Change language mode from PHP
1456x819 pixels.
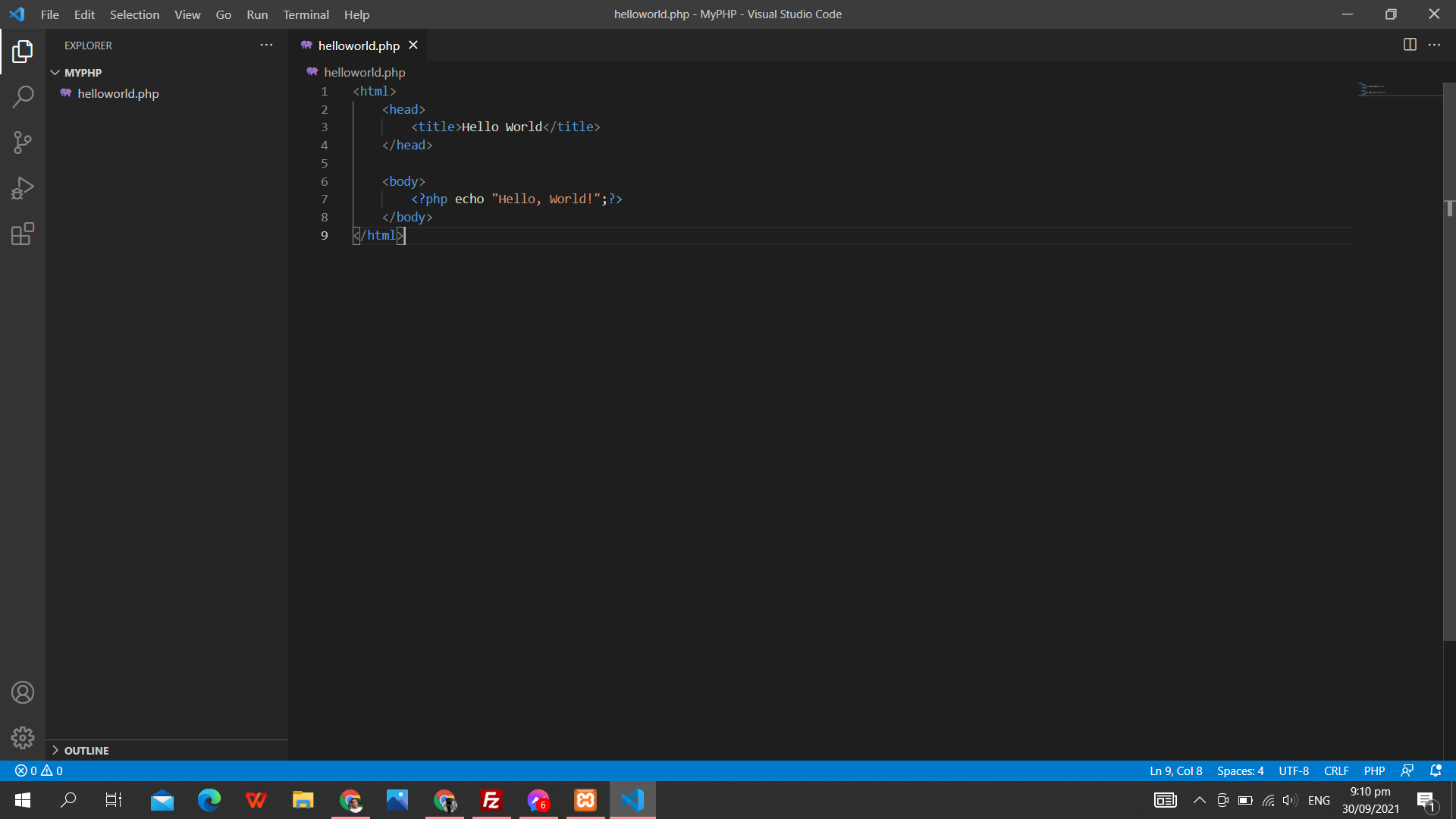pyautogui.click(x=1374, y=770)
